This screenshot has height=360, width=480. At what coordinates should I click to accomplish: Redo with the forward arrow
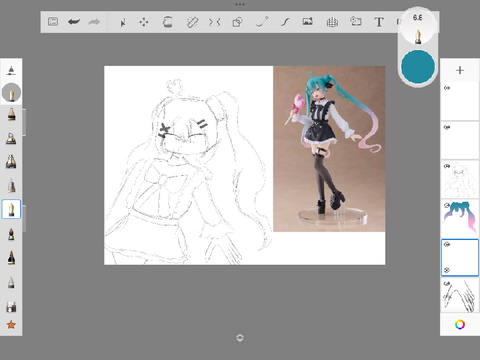click(x=94, y=22)
